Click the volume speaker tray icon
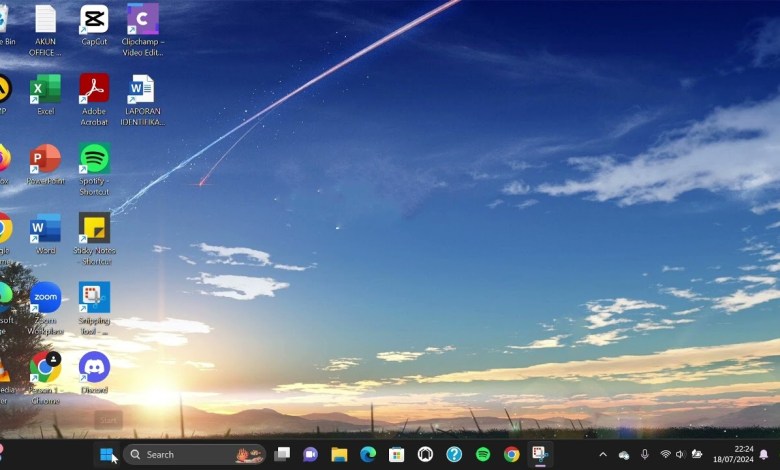Image resolution: width=780 pixels, height=470 pixels. (x=681, y=454)
